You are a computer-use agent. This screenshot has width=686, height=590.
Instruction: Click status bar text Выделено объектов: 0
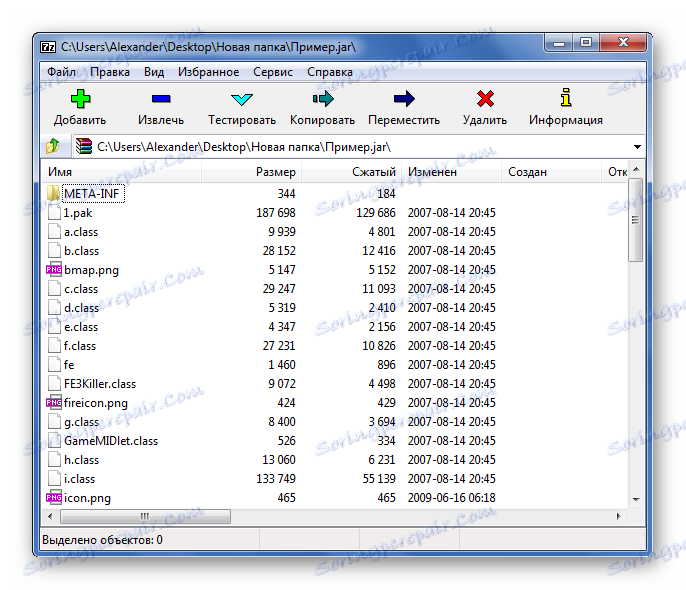pyautogui.click(x=102, y=540)
